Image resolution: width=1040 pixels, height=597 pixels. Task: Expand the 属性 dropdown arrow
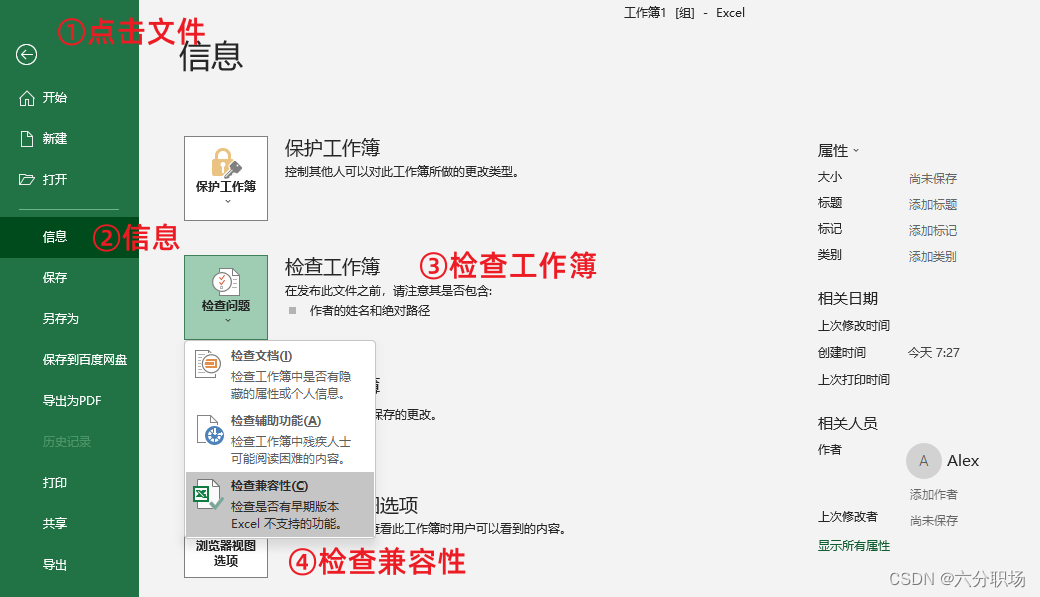pos(856,151)
